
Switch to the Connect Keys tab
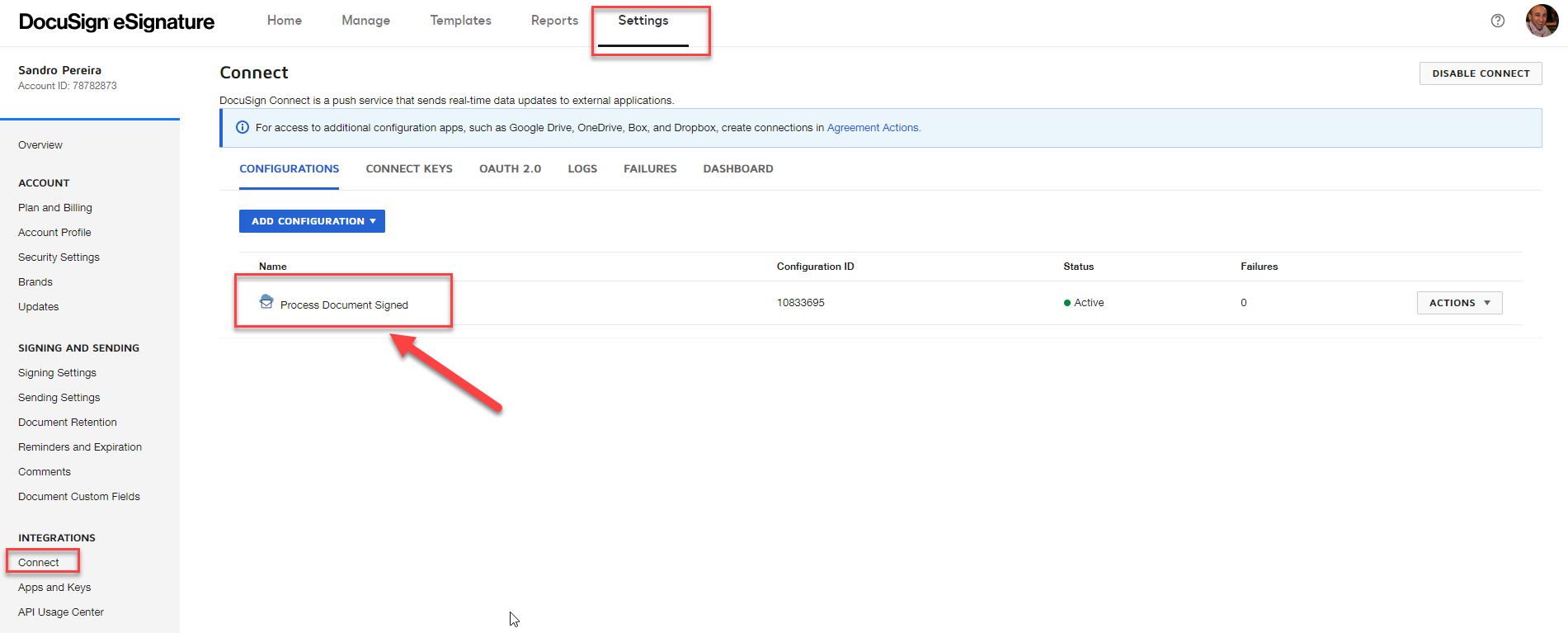point(409,169)
